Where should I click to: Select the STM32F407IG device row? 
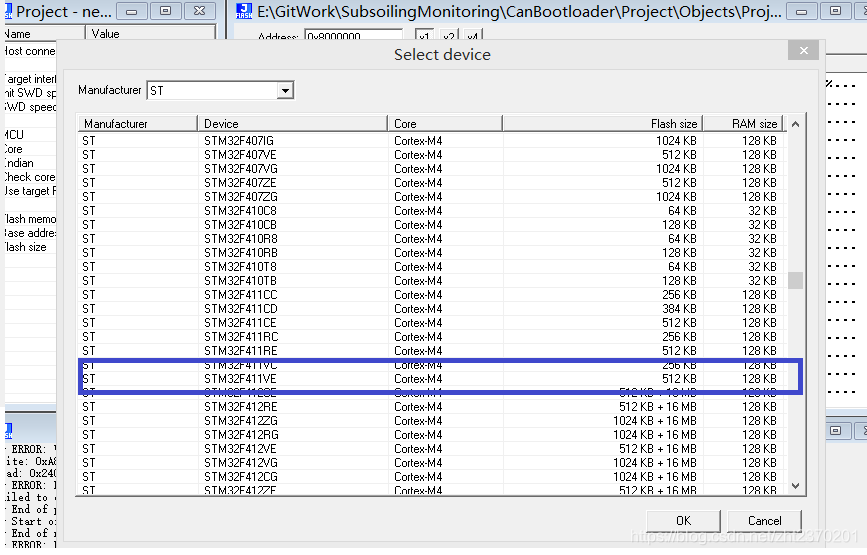[x=431, y=140]
